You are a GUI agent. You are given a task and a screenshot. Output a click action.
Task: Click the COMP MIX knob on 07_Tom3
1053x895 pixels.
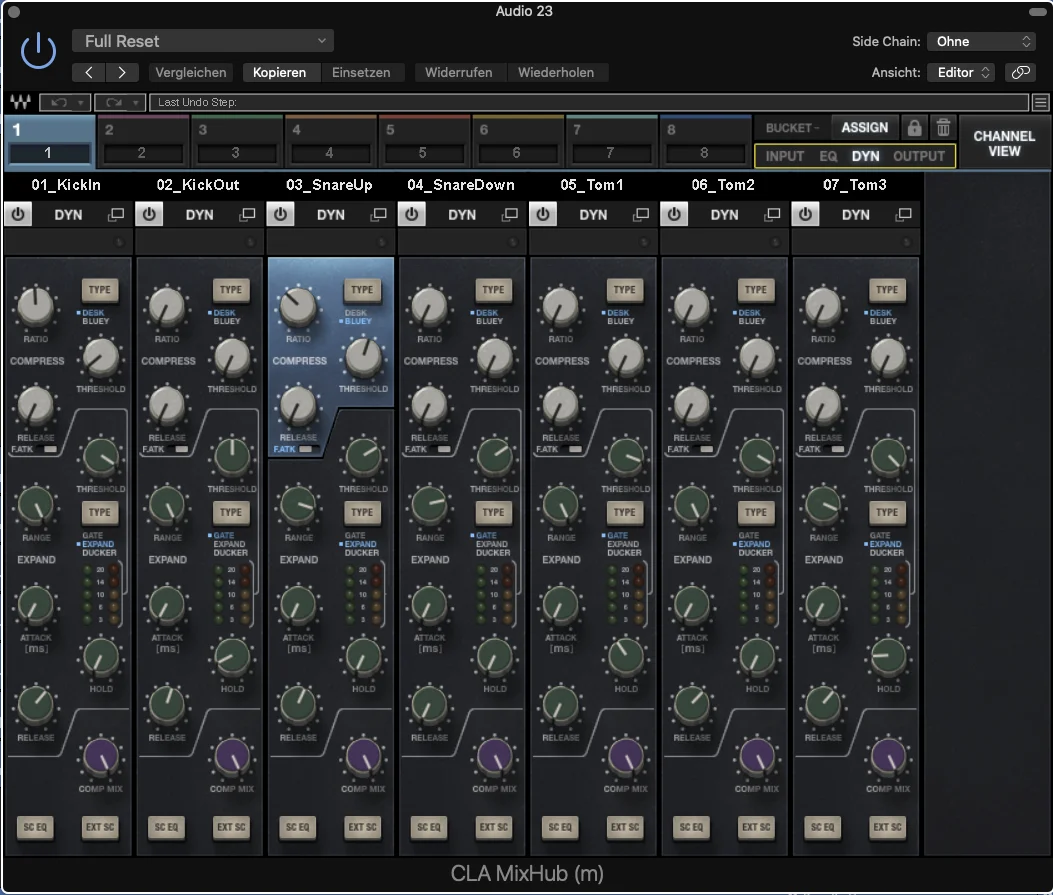coord(888,756)
